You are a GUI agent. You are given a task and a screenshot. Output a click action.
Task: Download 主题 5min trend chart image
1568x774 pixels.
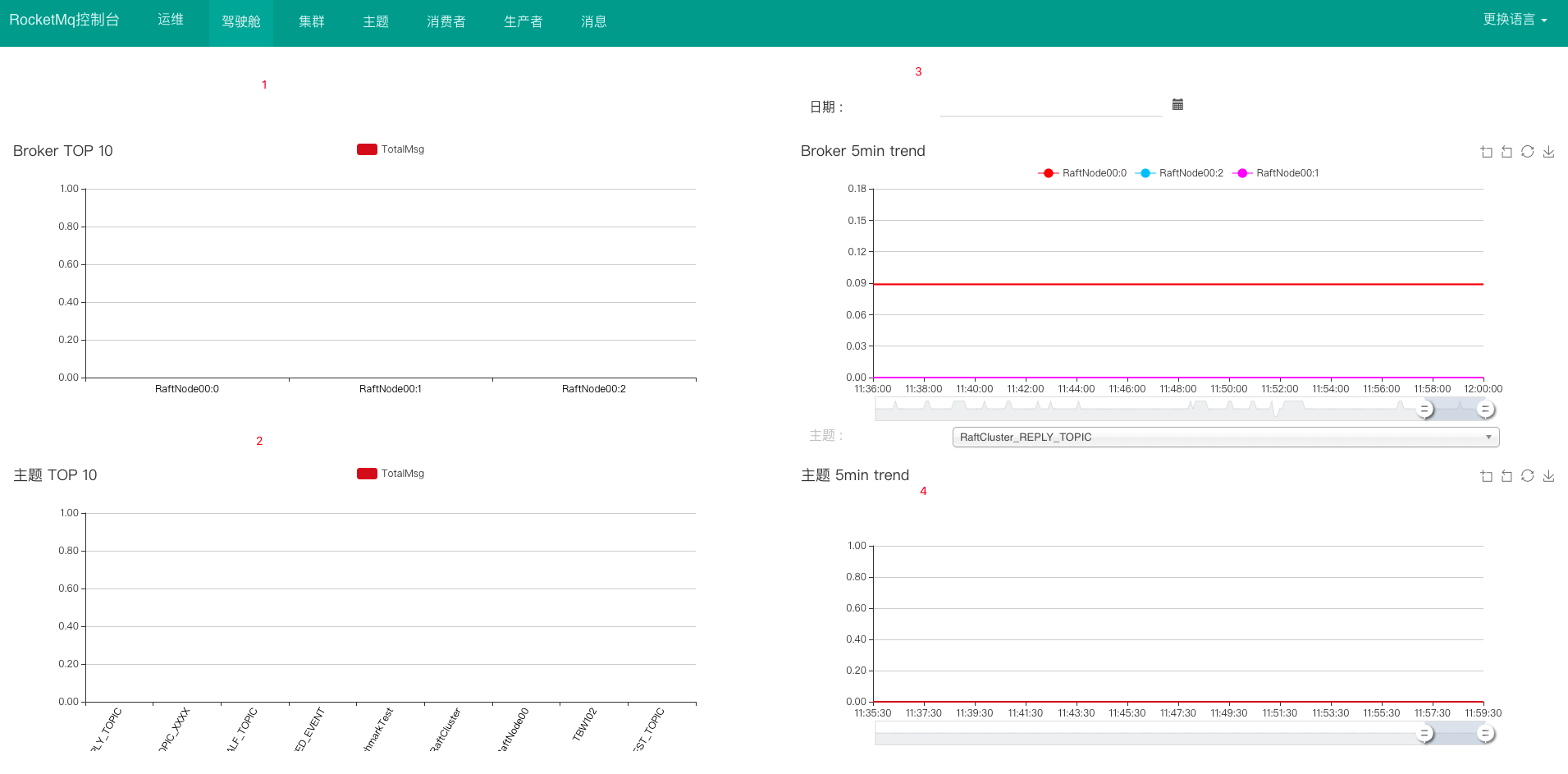coord(1548,476)
